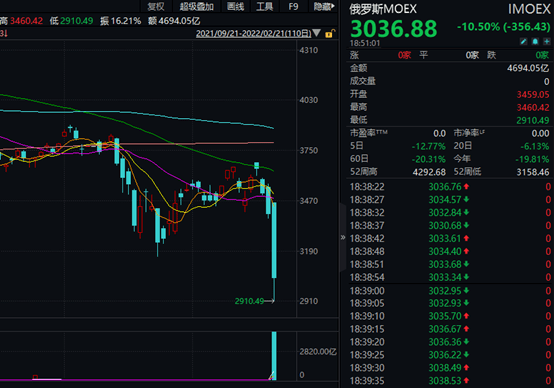Screen dimensions: 554x388
Task: Click the 52周低 value 3158.46
Action: point(533,172)
